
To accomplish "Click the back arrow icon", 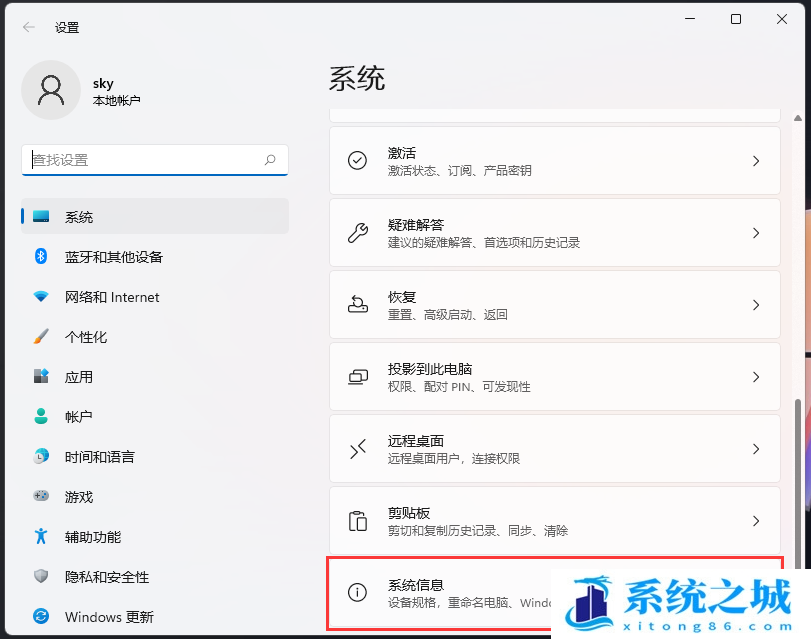I will point(29,27).
